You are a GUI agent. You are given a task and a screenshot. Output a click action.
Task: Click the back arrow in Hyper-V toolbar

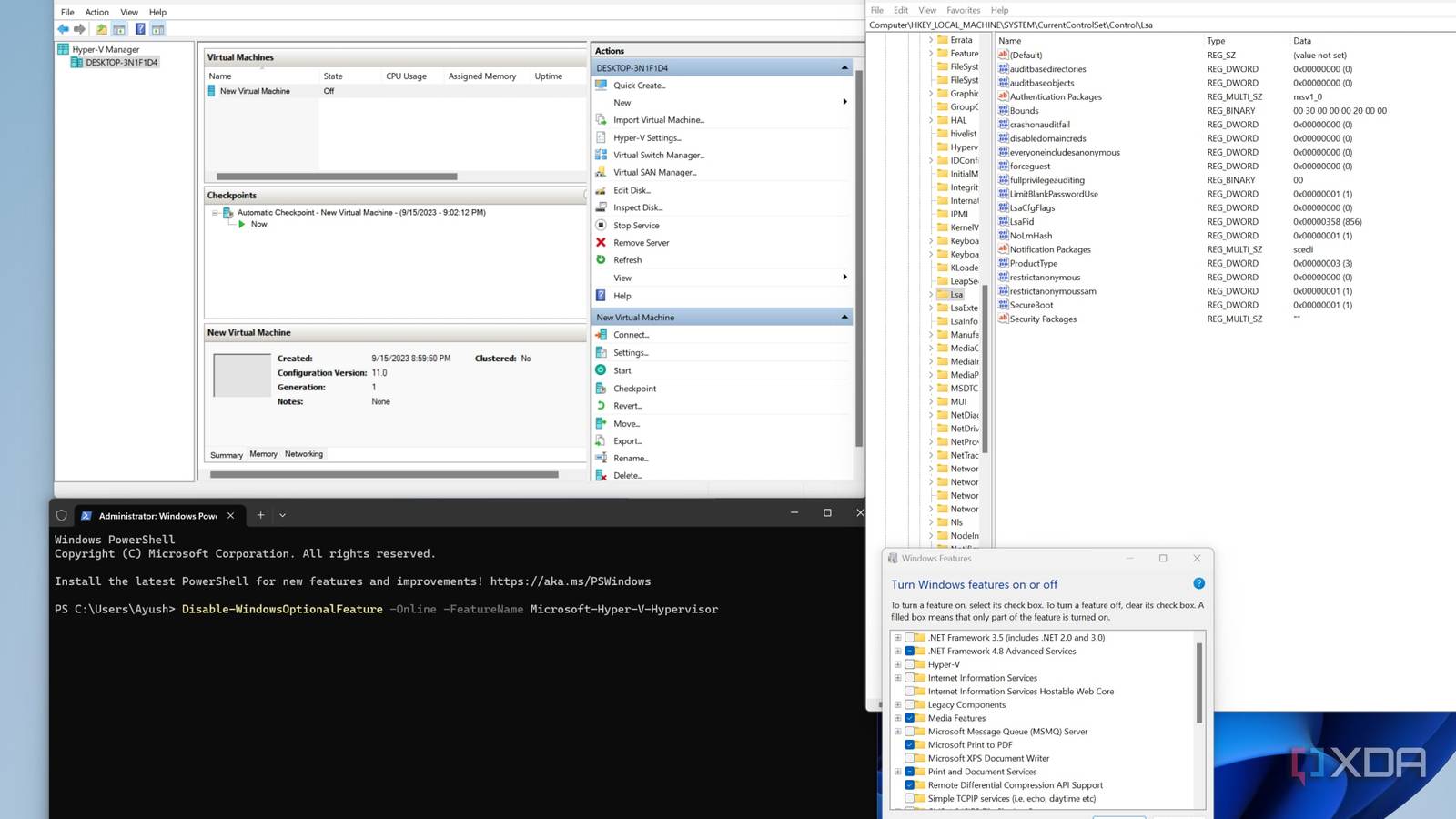(x=63, y=29)
